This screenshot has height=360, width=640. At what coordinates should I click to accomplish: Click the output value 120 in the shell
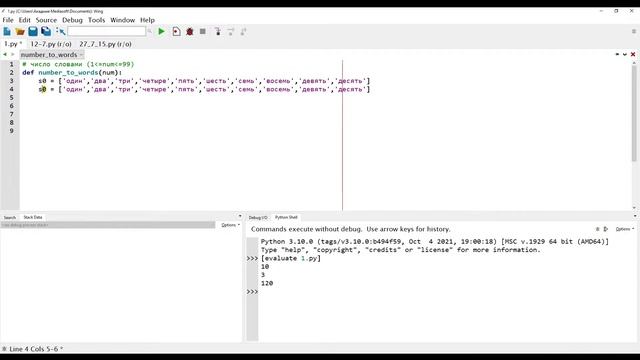[x=267, y=283]
